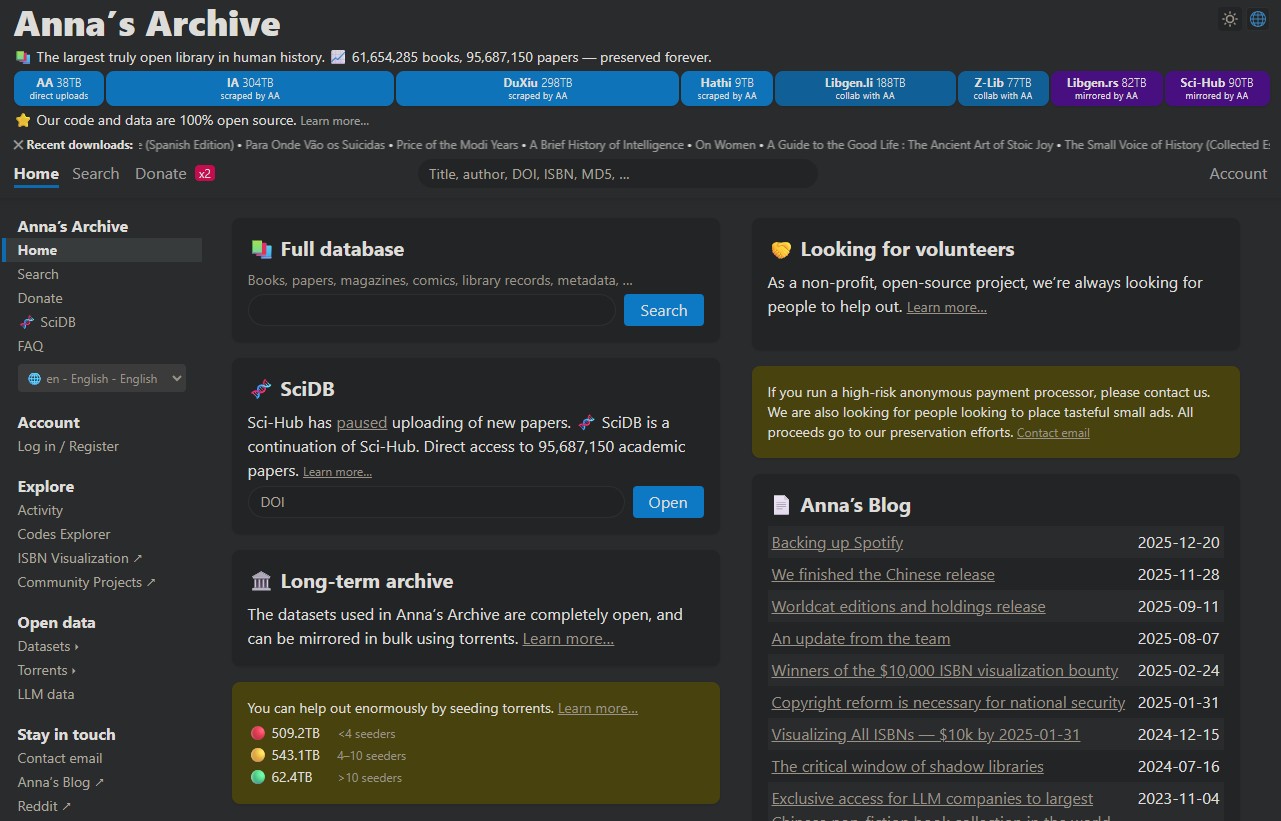Click the x2 badge next to Donate

[x=204, y=173]
